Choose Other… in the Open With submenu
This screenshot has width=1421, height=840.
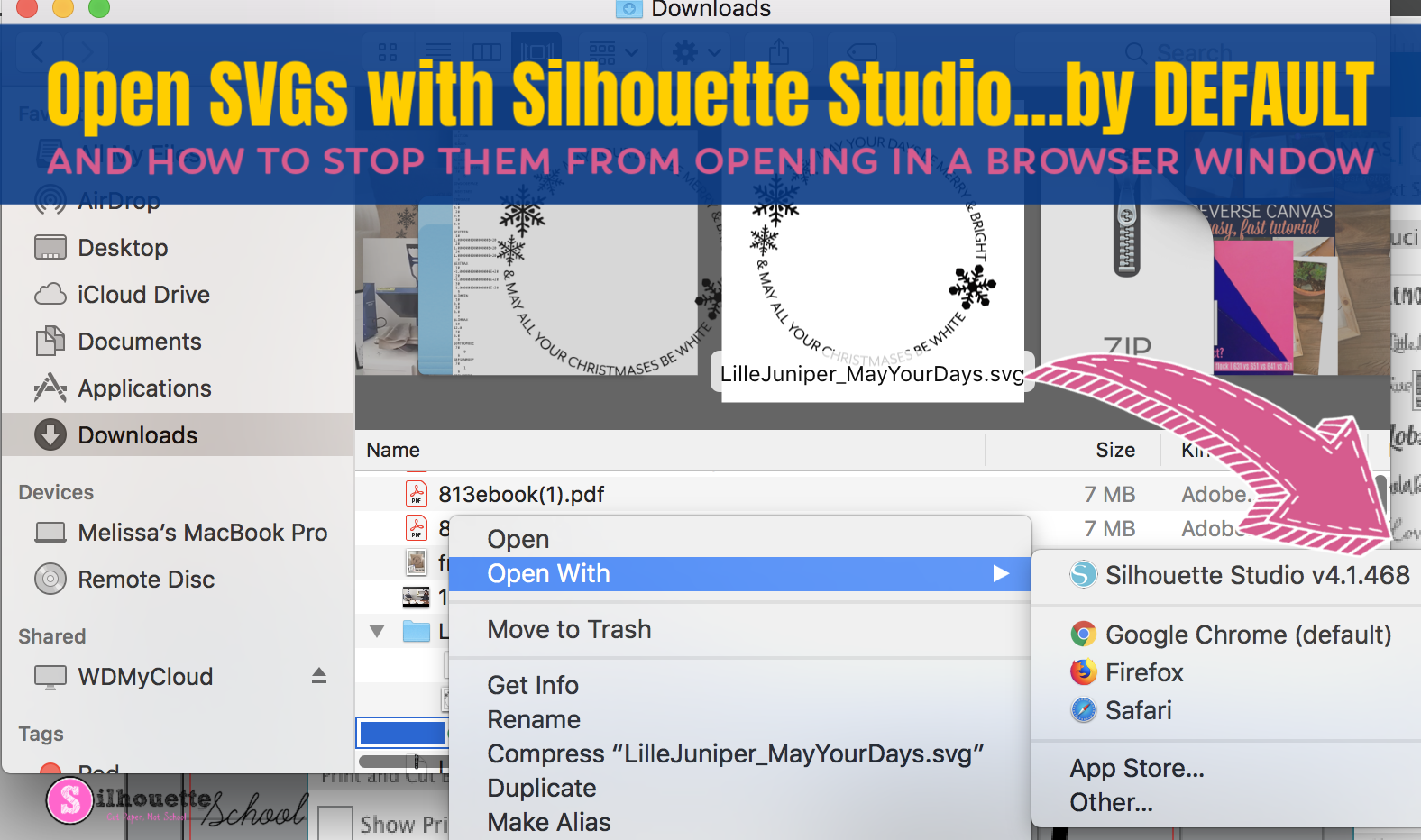pyautogui.click(x=1111, y=802)
